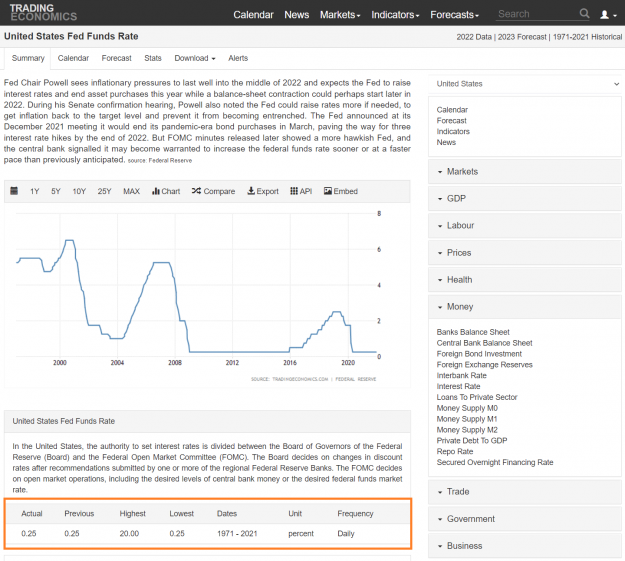The image size is (625, 561).
Task: Open the Download dropdown tab
Action: [x=195, y=58]
